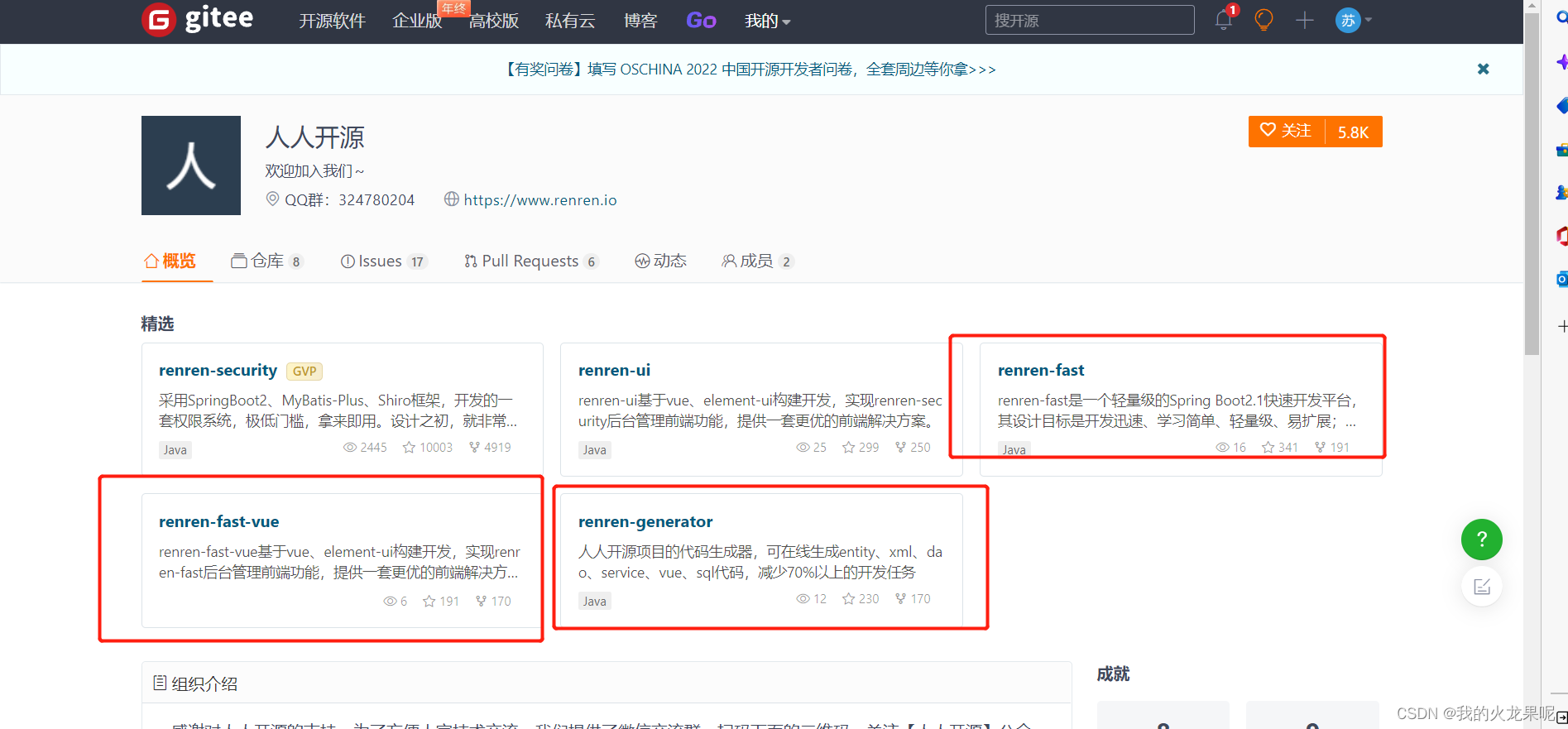1568x729 pixels.
Task: Click the watch eye icon on renren-ui
Action: click(x=803, y=447)
